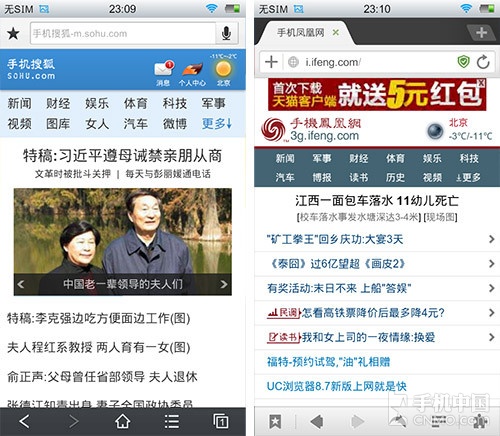Open the tab switcher icon showing 1
The width and height of the screenshot is (500, 436).
pos(221,421)
